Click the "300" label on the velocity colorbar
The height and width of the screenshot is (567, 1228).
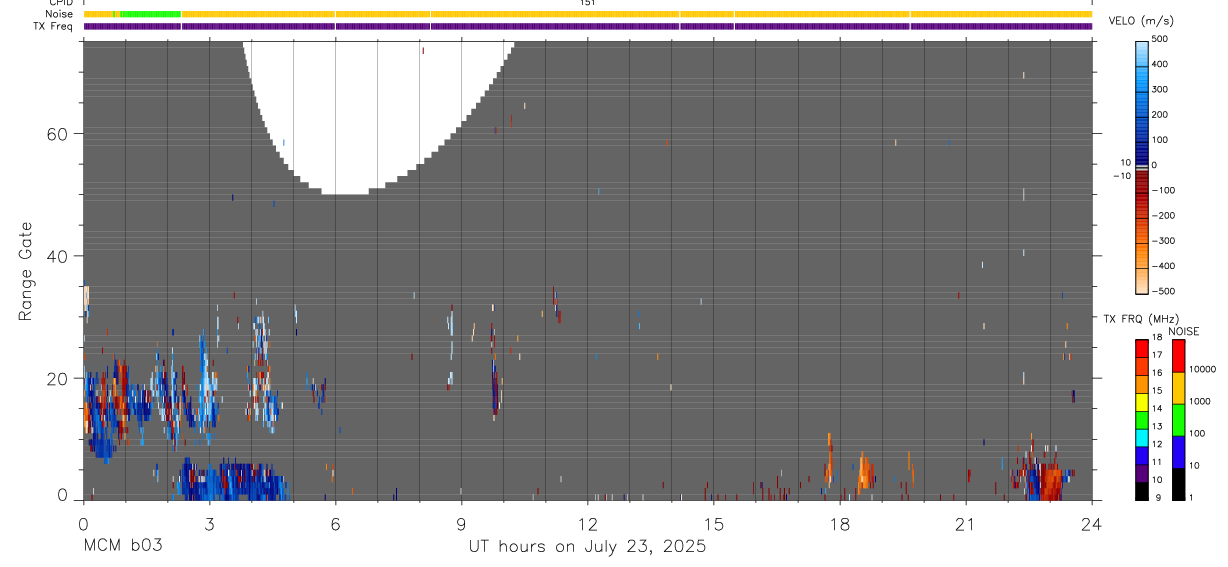(x=1160, y=89)
